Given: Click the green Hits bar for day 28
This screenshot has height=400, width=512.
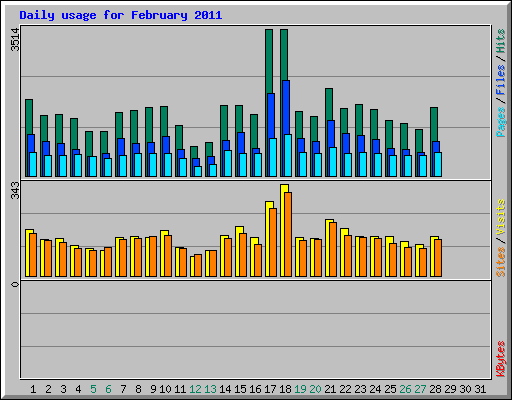Looking at the screenshot, I should point(433,124).
